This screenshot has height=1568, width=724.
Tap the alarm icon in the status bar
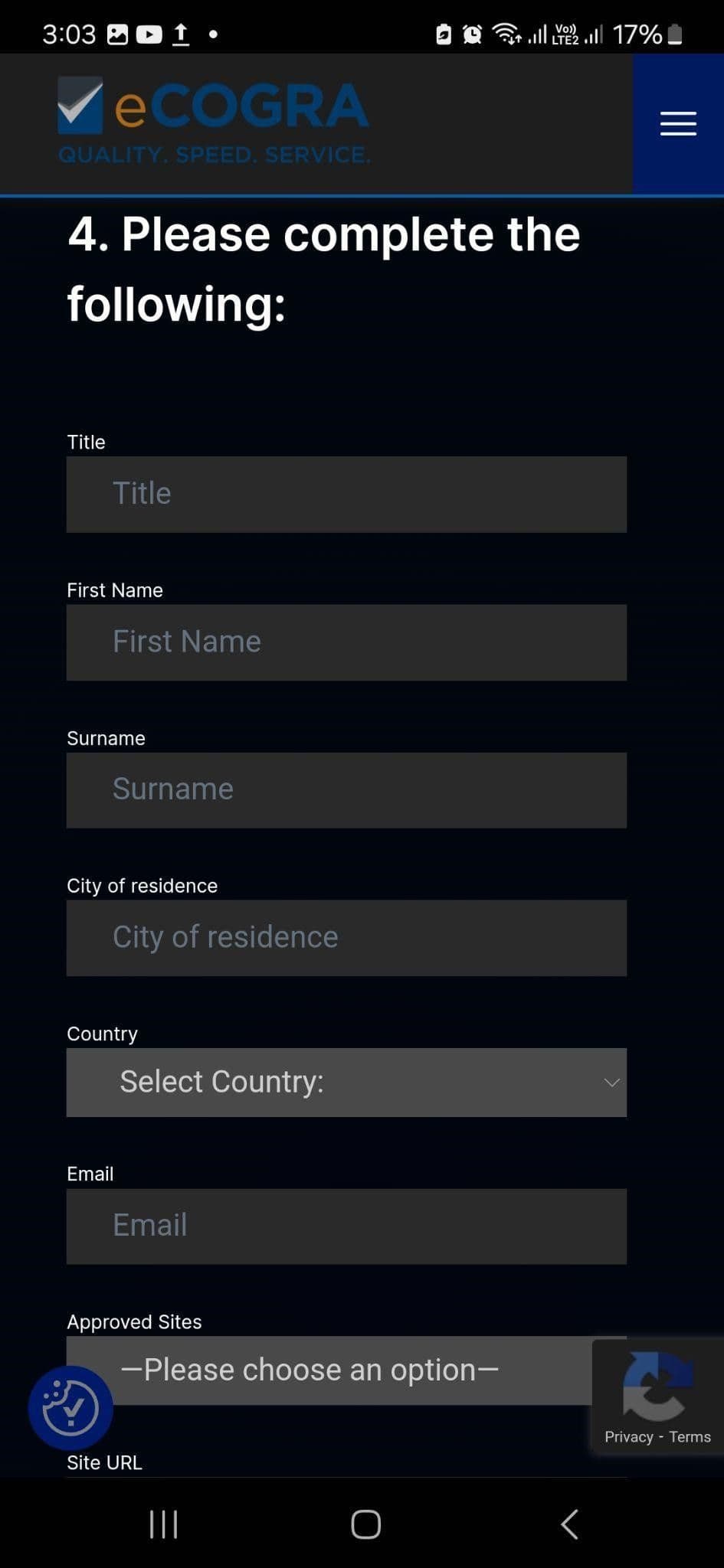click(473, 34)
